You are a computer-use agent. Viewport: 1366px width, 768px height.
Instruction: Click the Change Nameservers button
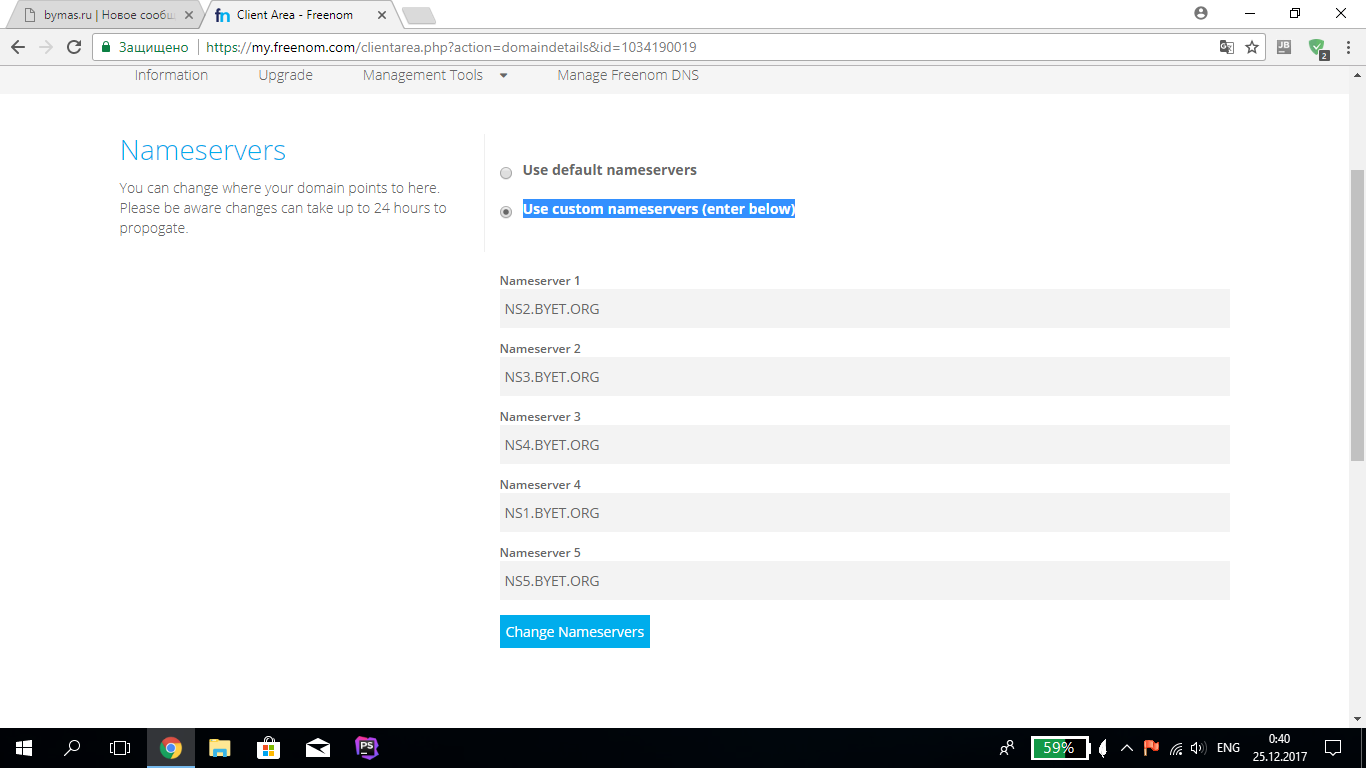point(574,632)
